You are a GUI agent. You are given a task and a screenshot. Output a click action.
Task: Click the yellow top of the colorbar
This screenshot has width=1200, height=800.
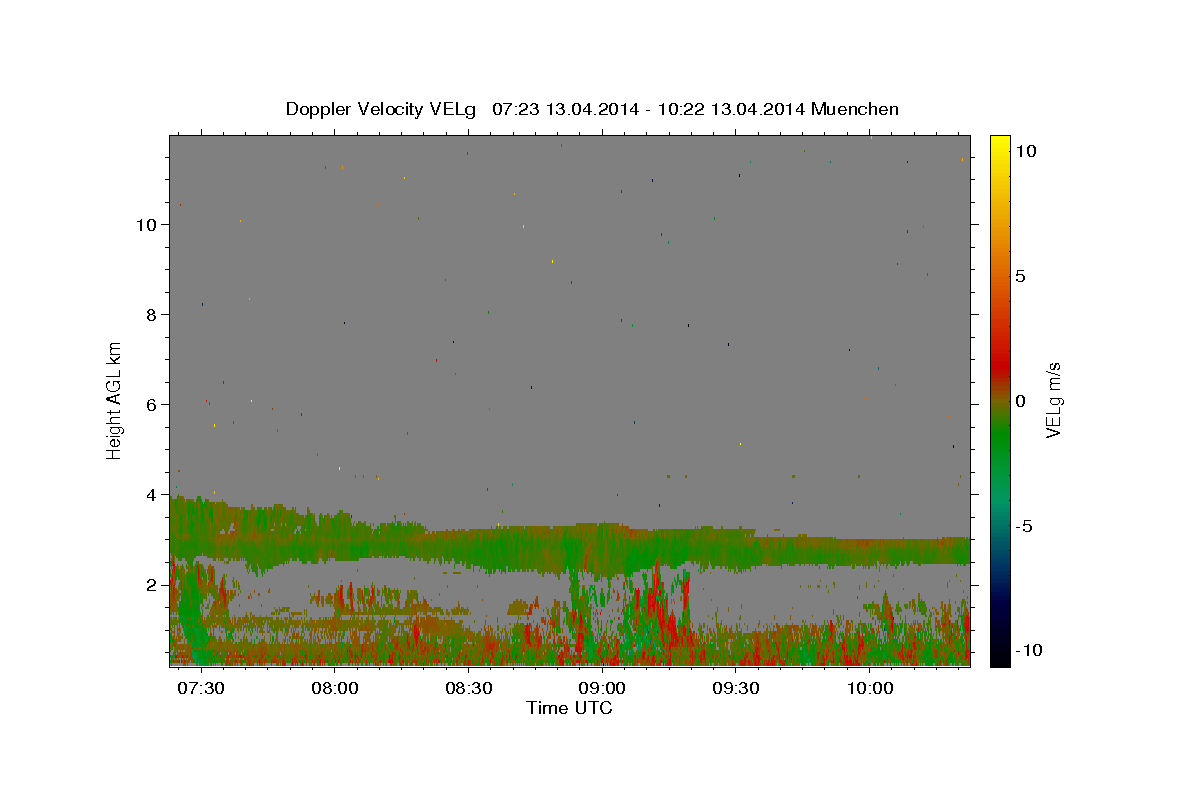click(x=1000, y=145)
